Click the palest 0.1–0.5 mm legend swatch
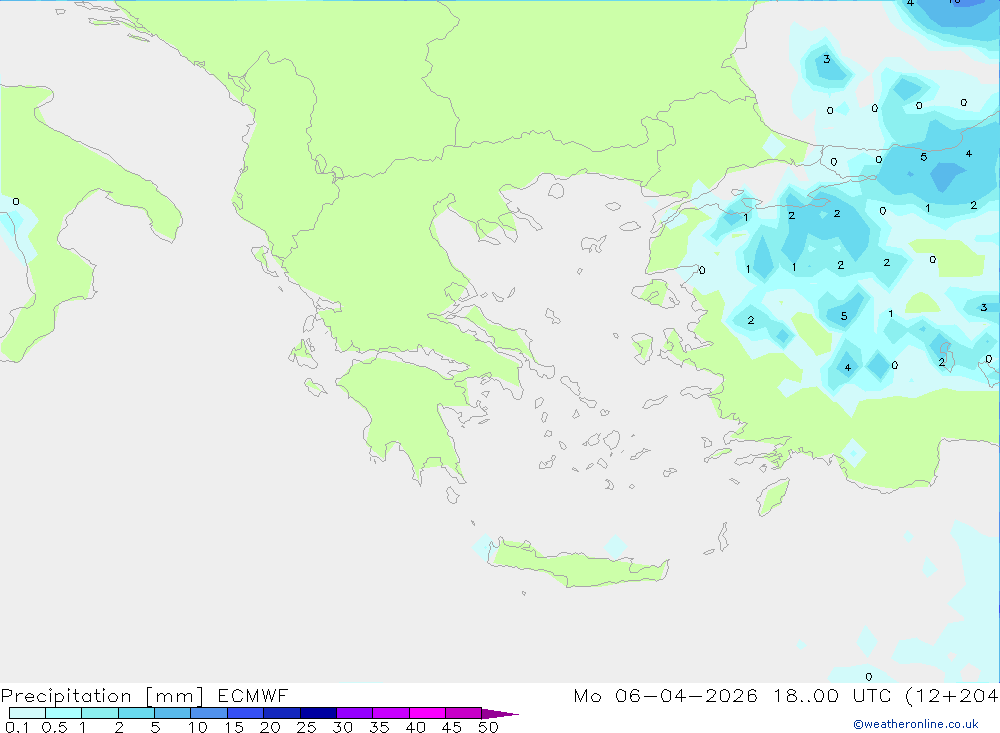 click(27, 713)
